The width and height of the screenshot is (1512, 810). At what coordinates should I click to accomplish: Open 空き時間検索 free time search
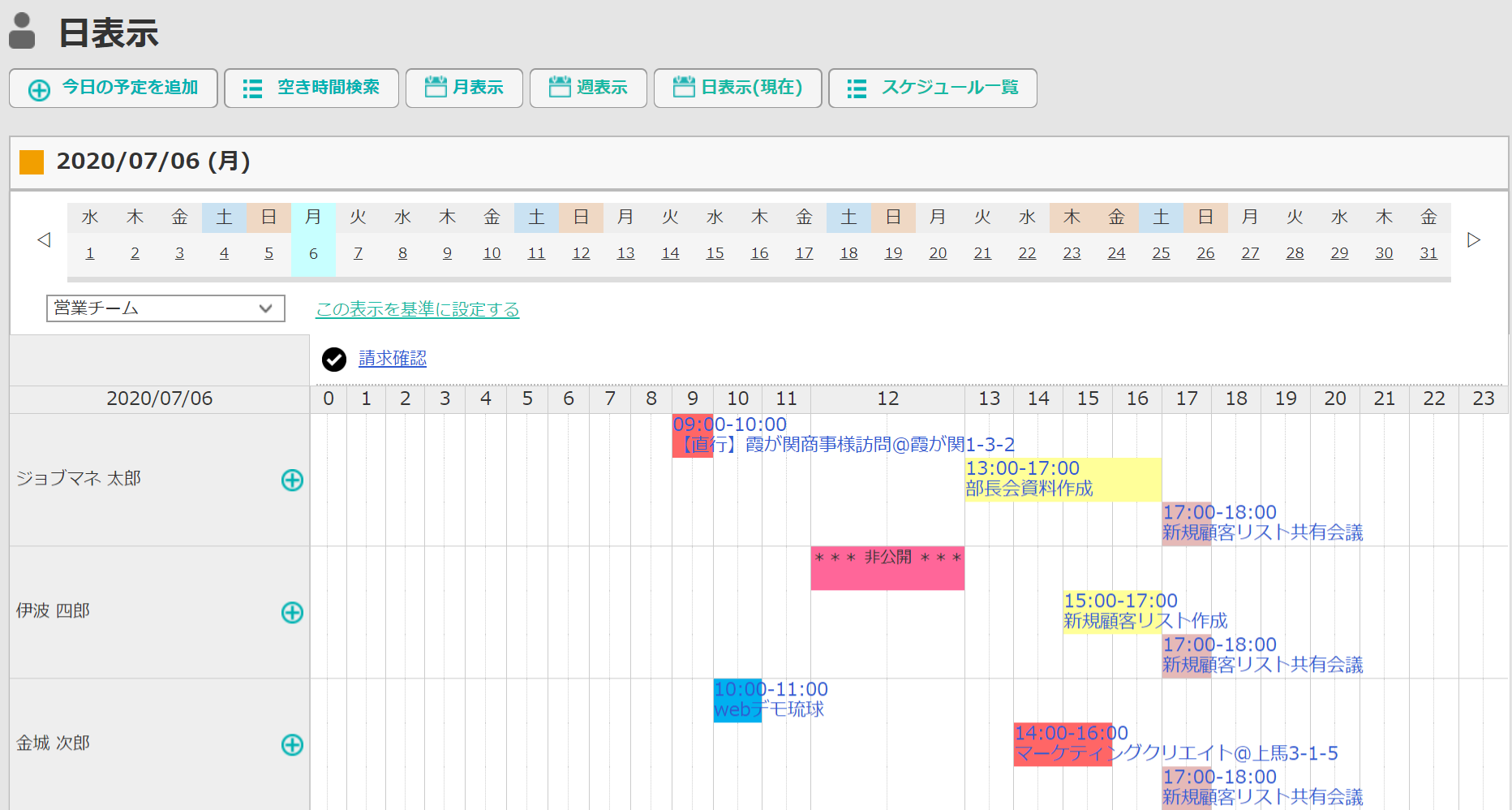point(311,88)
